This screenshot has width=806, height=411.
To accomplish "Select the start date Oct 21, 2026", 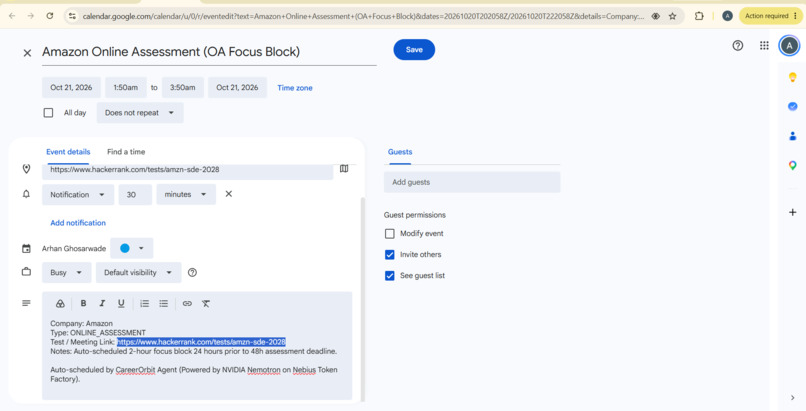I will click(71, 87).
